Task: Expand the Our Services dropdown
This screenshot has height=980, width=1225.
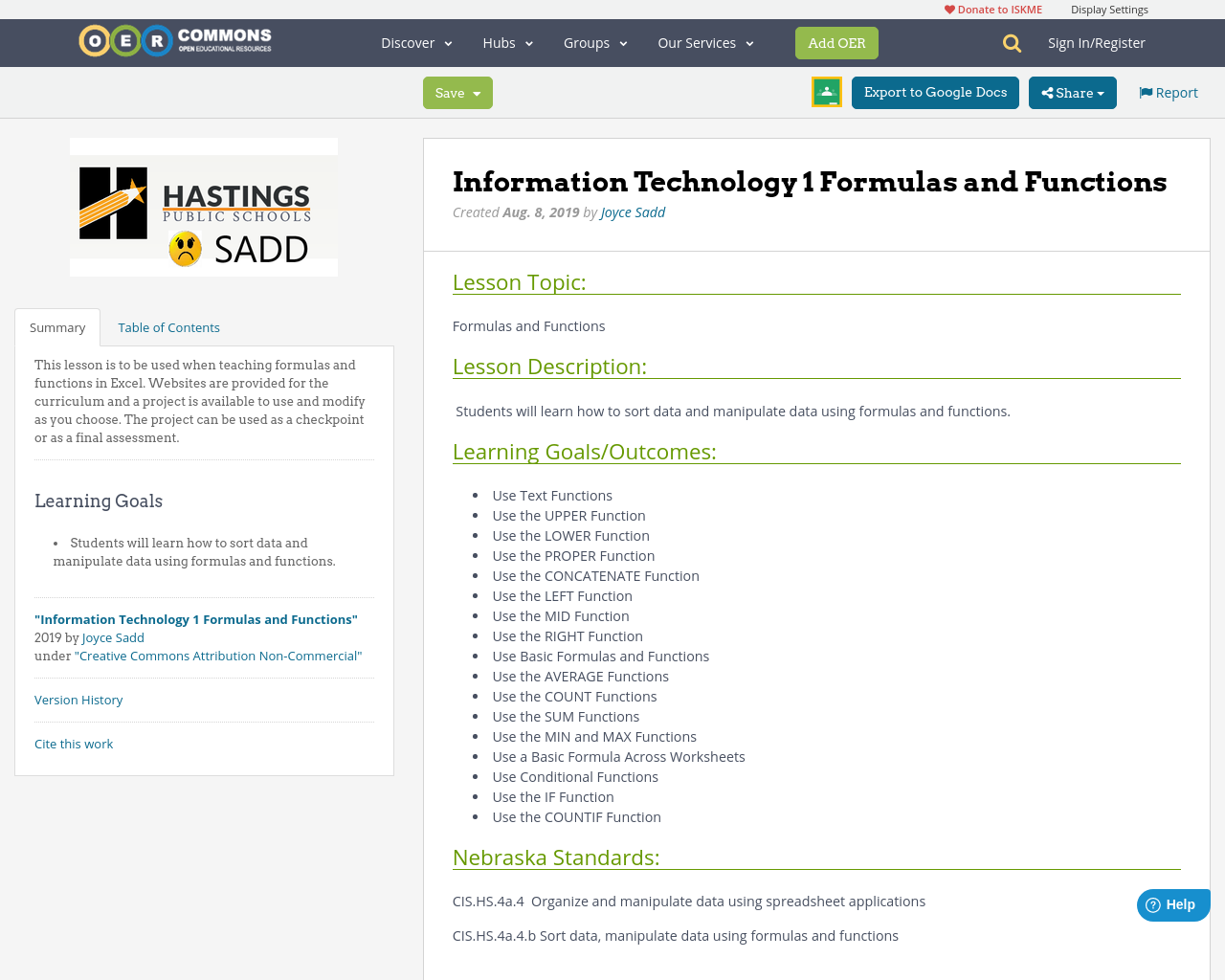Action: 705,41
